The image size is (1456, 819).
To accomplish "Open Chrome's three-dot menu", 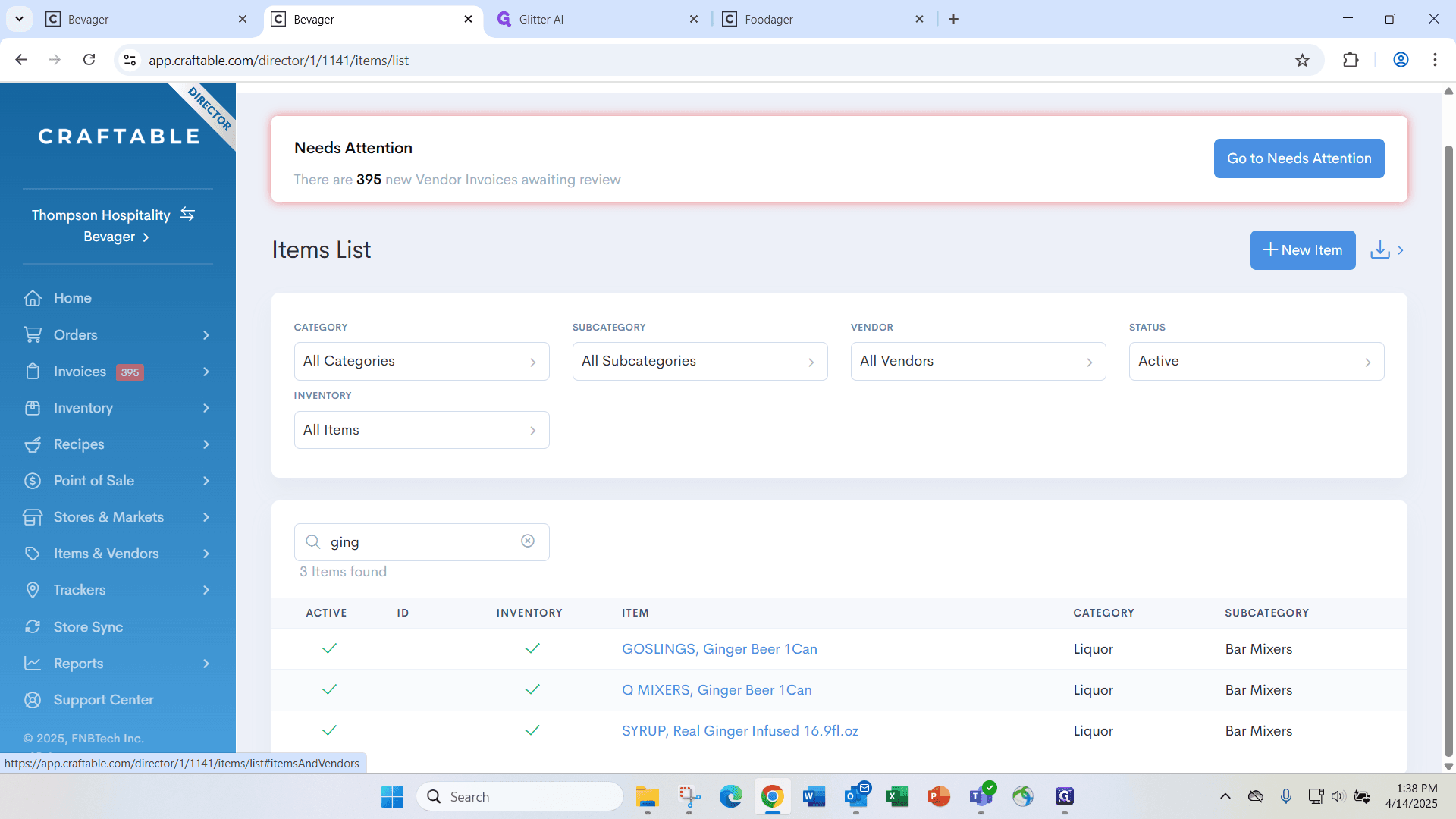I will 1435,60.
